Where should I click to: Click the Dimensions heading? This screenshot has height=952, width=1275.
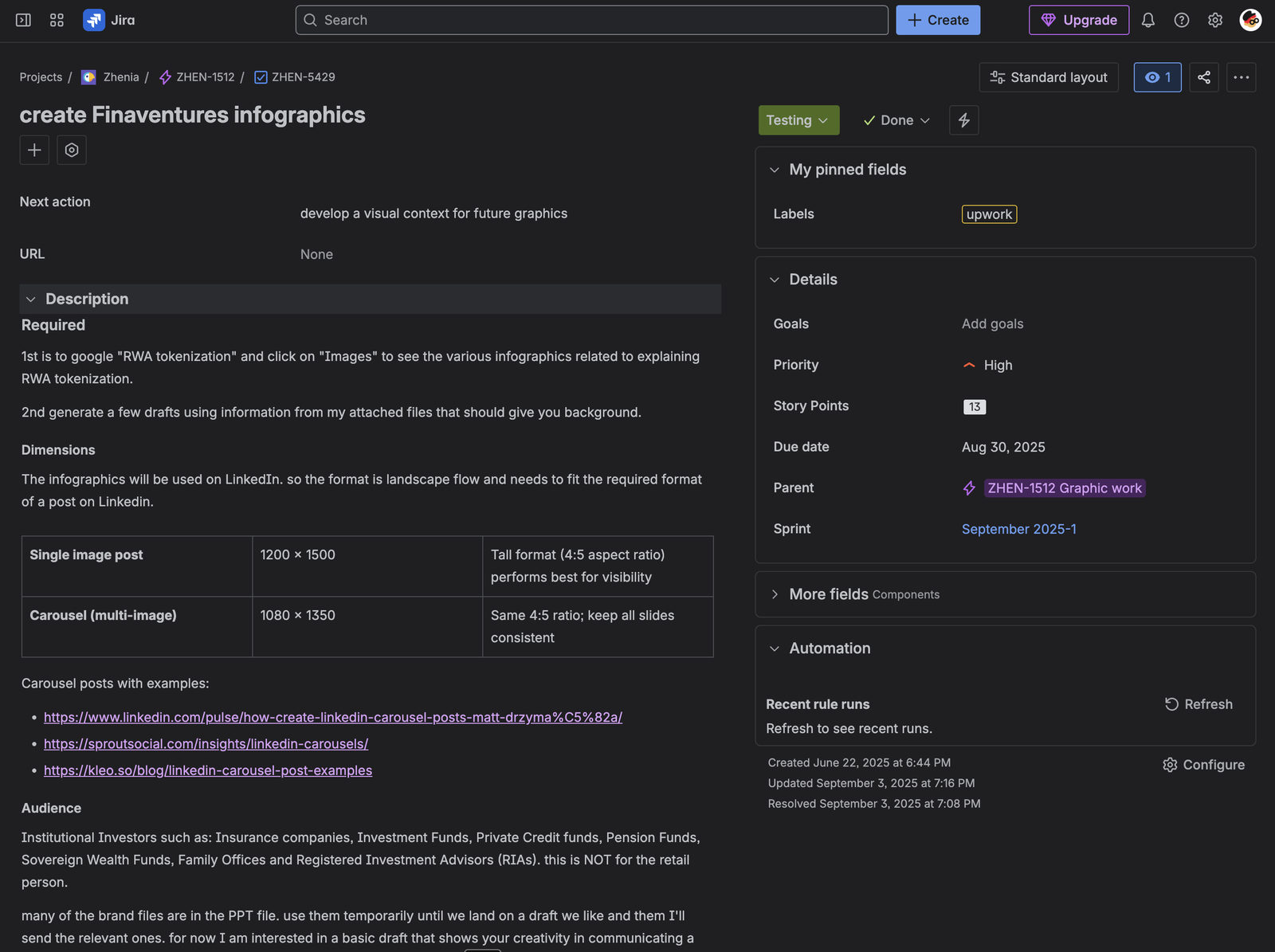(58, 450)
